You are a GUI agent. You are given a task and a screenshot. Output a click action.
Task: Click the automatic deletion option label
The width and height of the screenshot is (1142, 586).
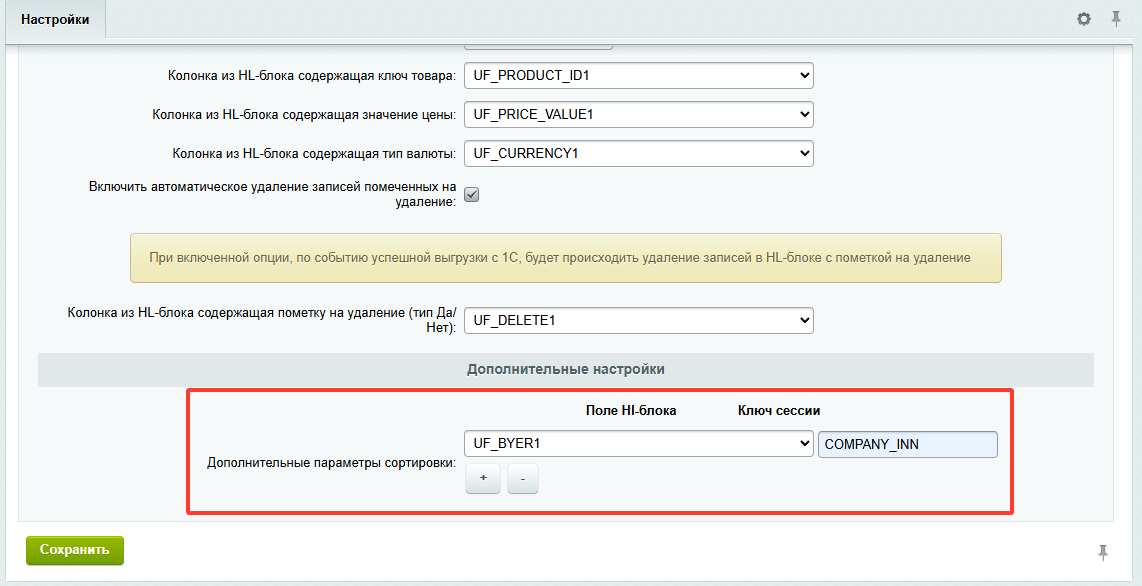tap(273, 194)
